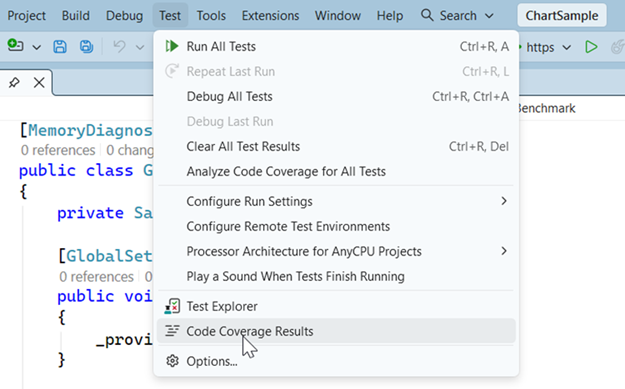Click the Save All icon in toolbar
Viewport: 625px width, 389px height.
[x=86, y=47]
